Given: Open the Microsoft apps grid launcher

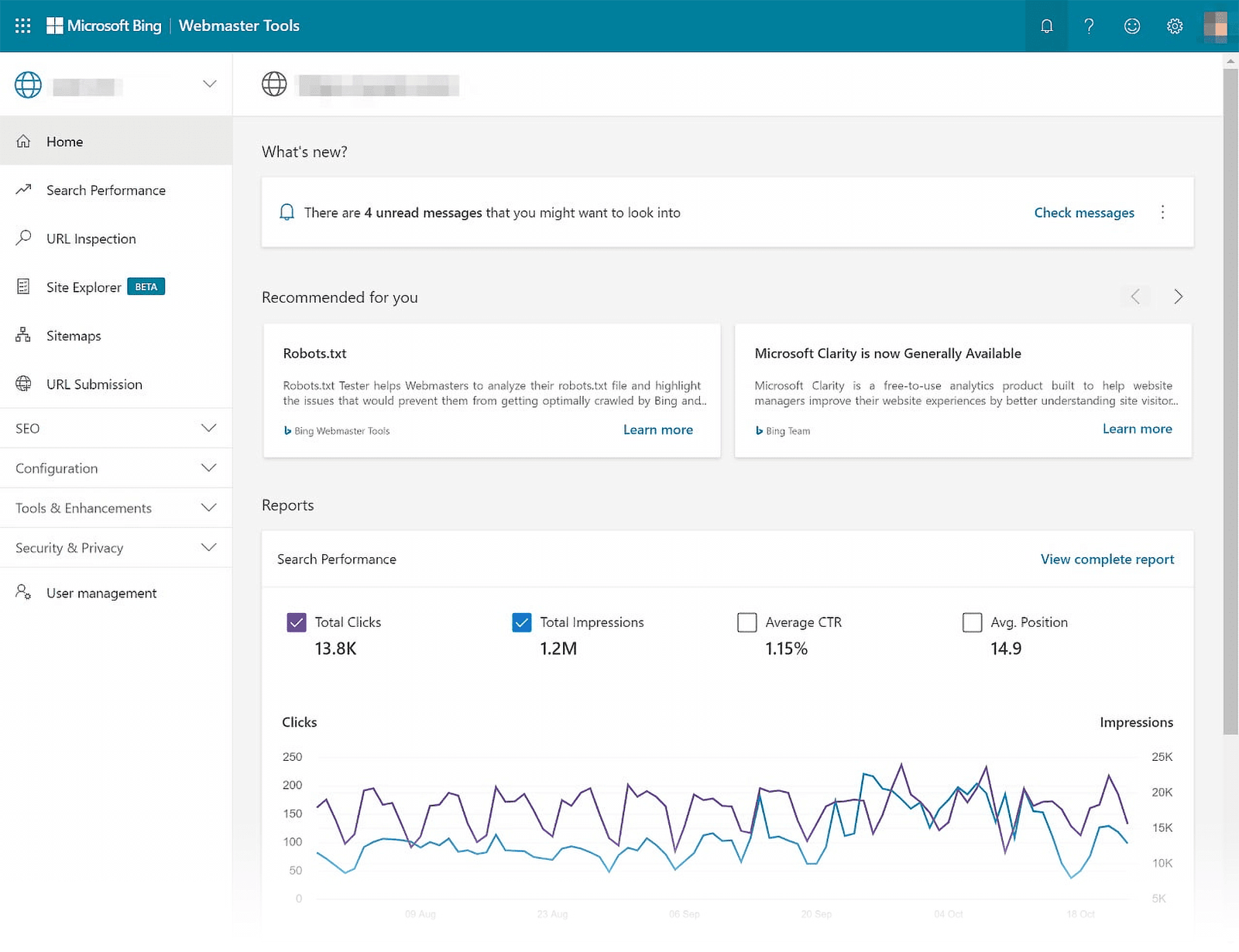Looking at the screenshot, I should click(23, 26).
